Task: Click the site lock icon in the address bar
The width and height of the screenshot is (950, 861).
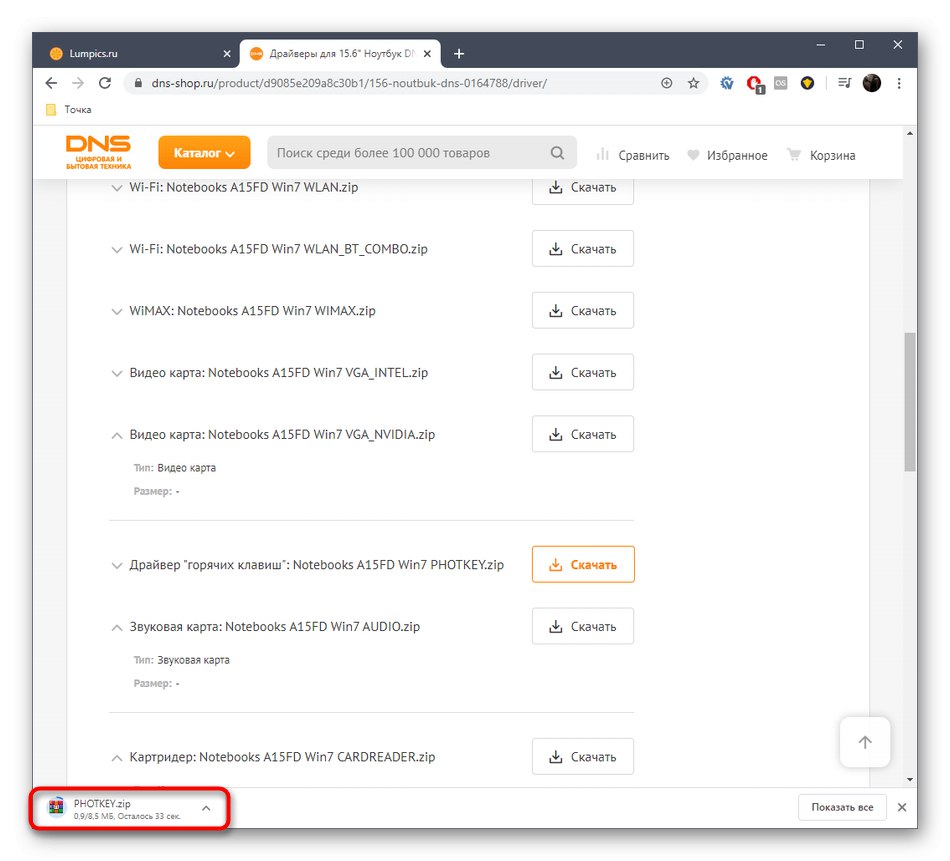Action: (138, 83)
